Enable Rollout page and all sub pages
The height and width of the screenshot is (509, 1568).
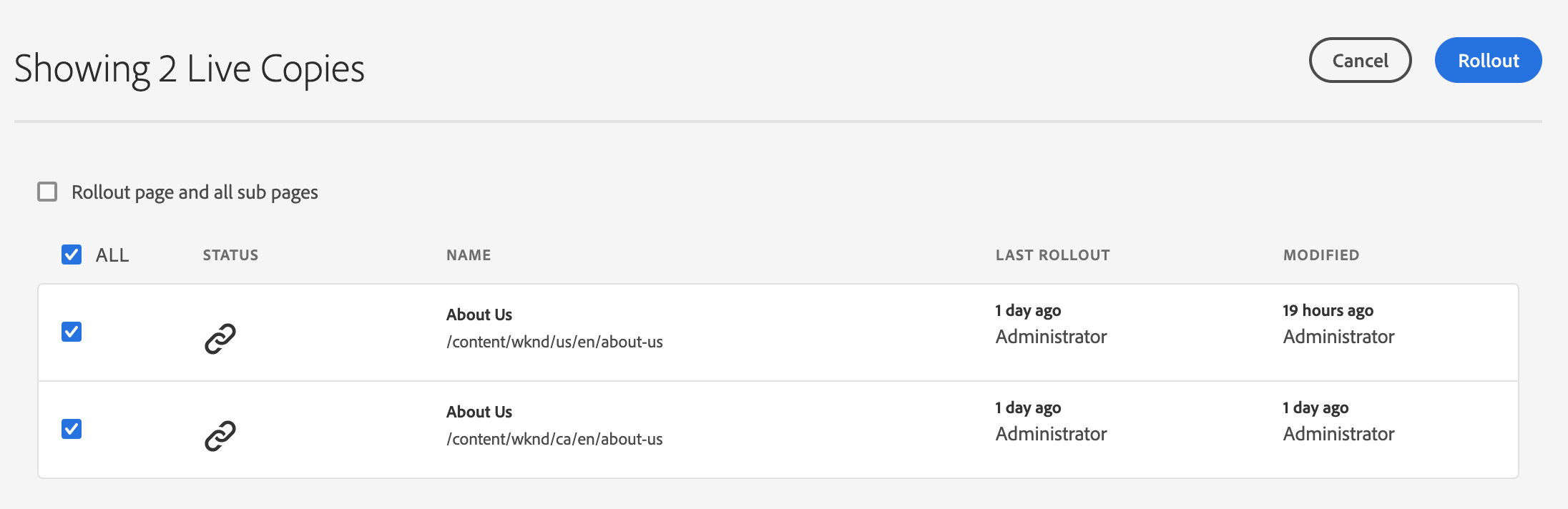coord(47,192)
